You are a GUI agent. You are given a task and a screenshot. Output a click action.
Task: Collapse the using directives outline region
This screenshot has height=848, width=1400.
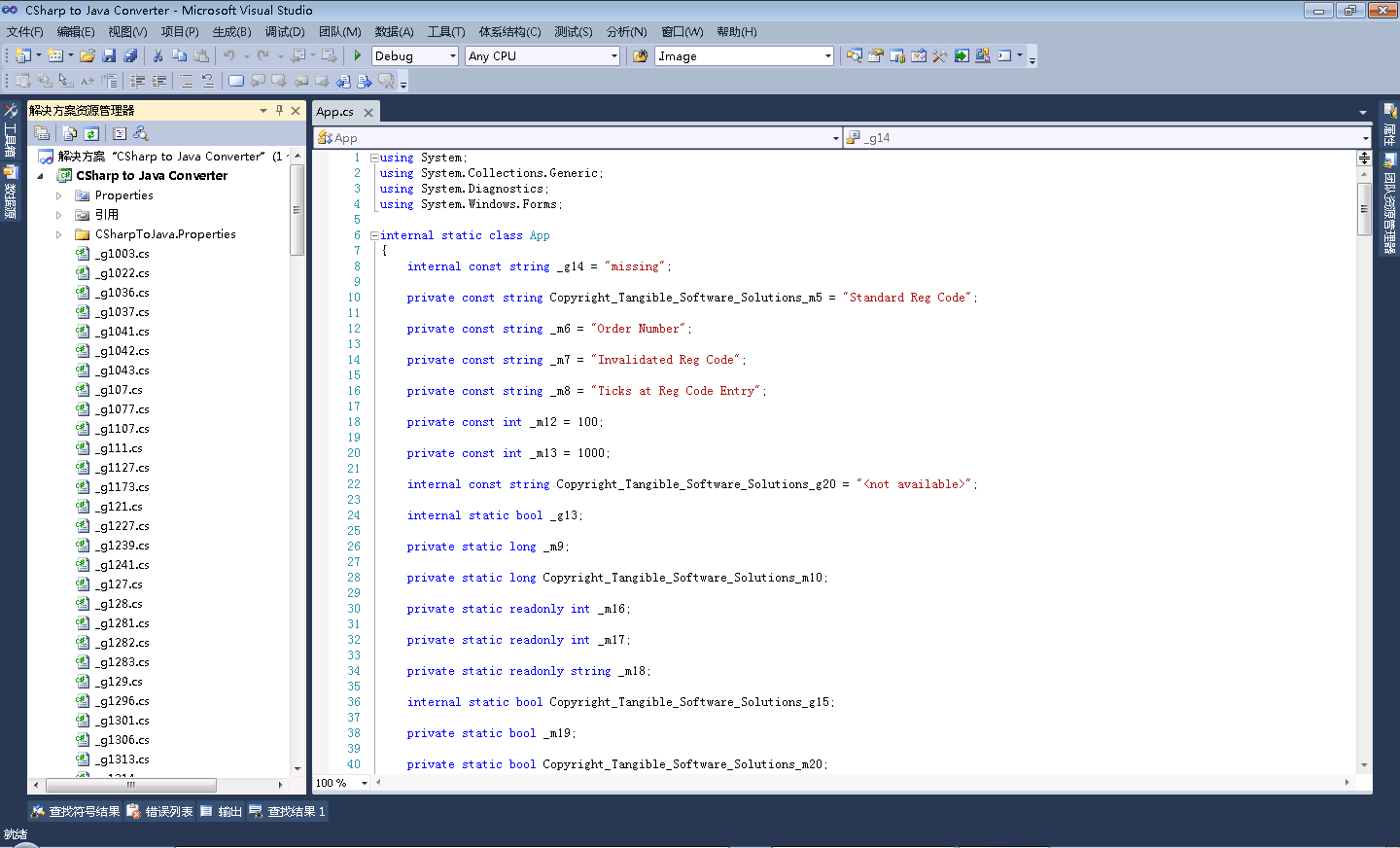click(374, 158)
